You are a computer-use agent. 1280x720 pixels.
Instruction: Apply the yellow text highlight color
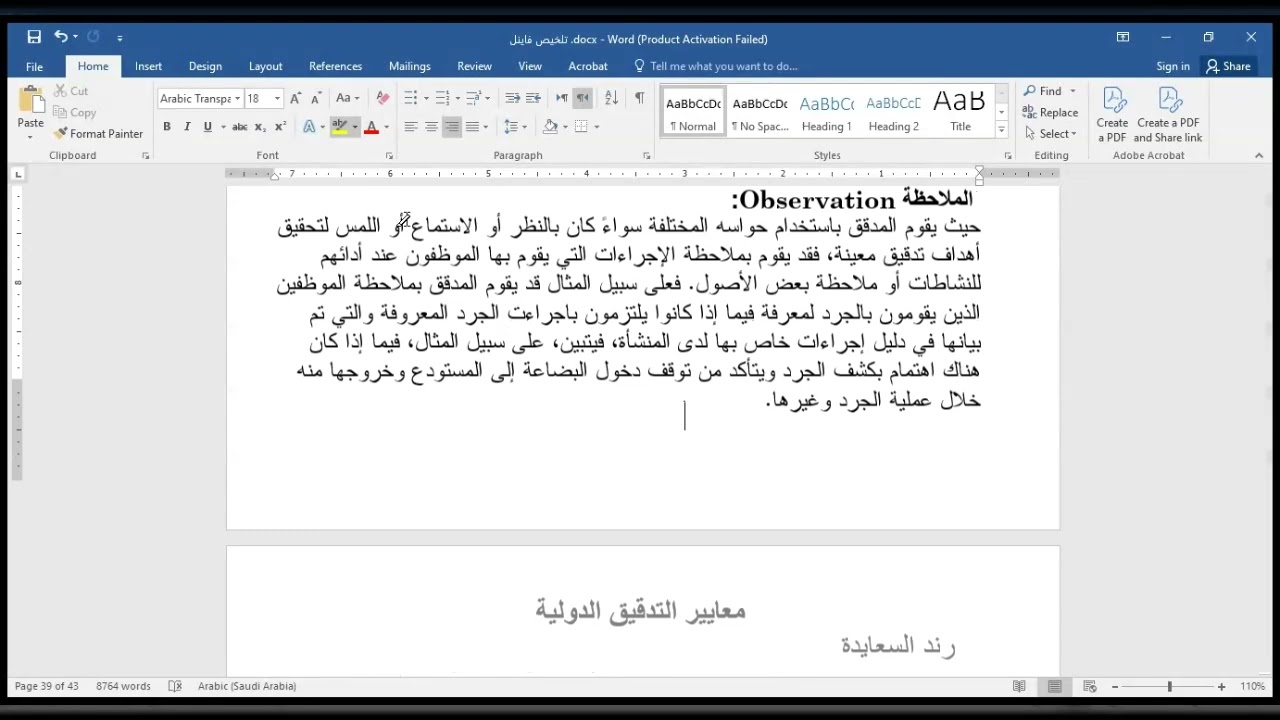(x=340, y=127)
